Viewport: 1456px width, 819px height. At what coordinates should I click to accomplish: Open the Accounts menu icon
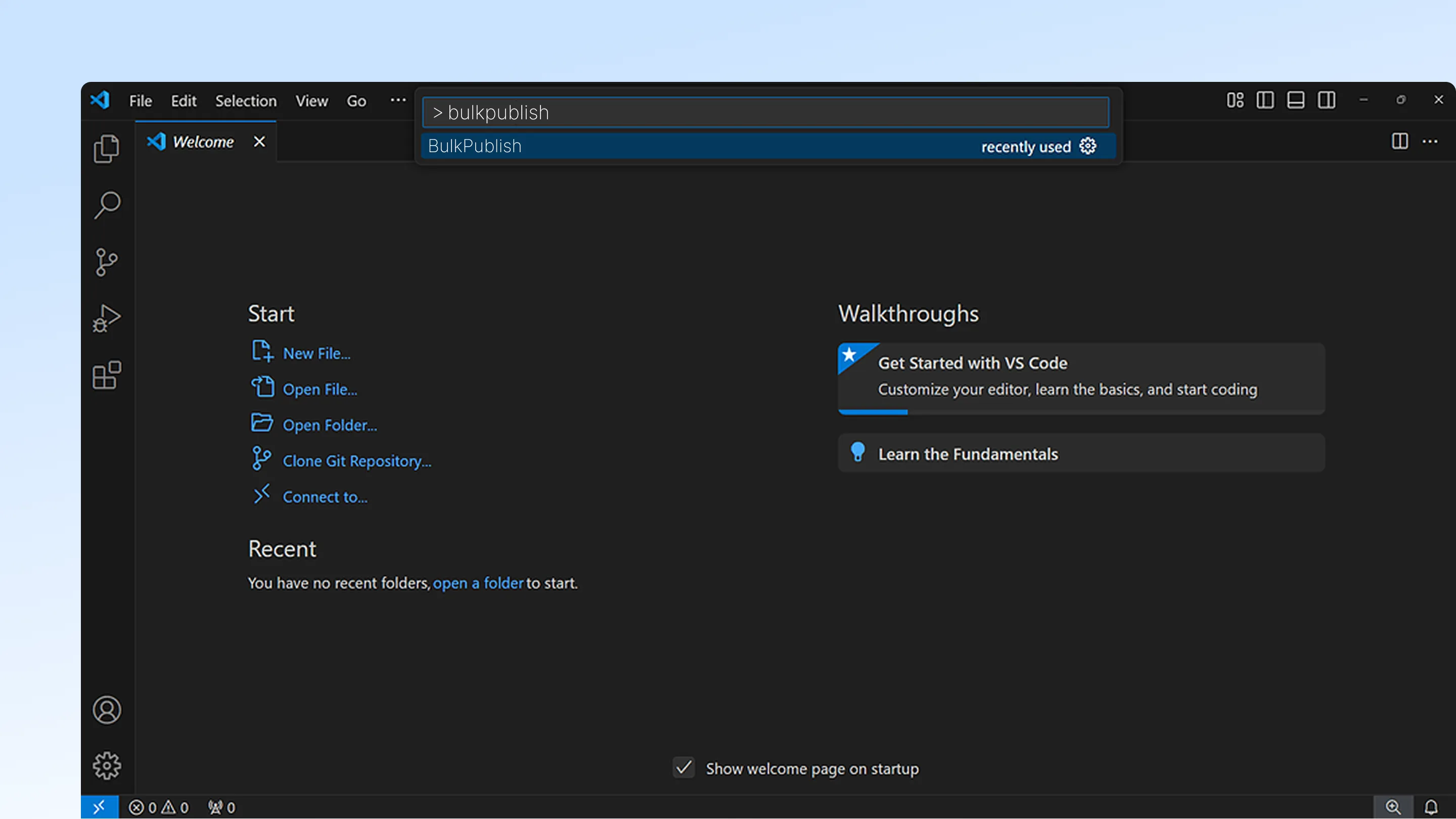click(106, 709)
